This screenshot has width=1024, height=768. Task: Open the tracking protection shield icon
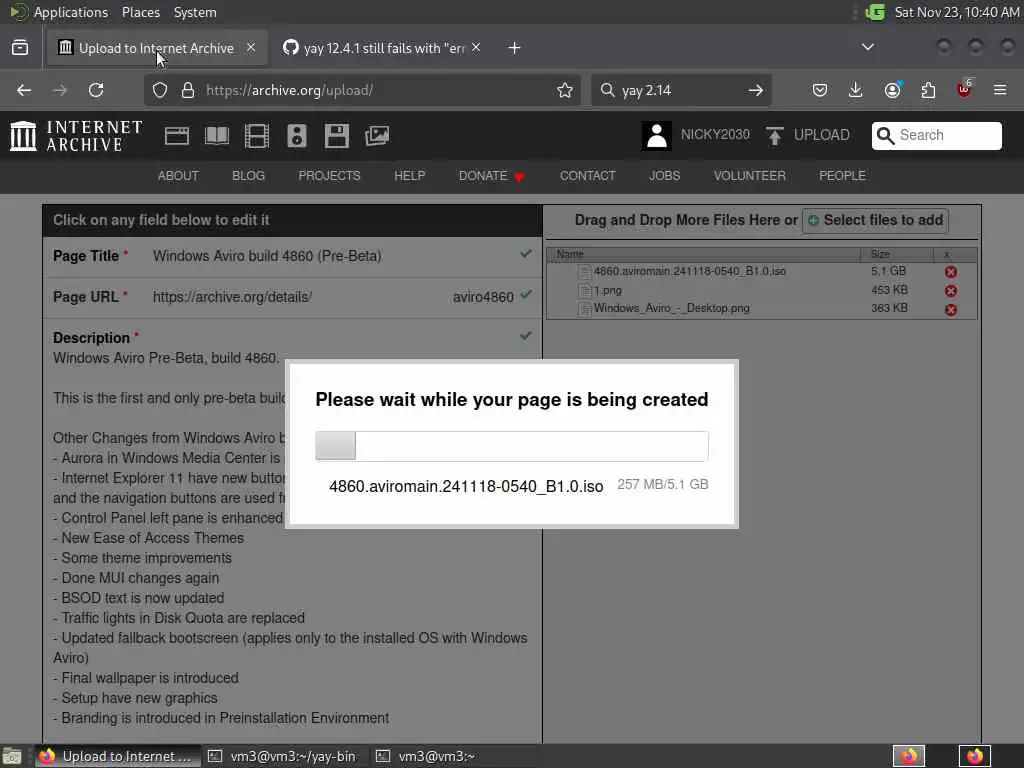[x=160, y=90]
